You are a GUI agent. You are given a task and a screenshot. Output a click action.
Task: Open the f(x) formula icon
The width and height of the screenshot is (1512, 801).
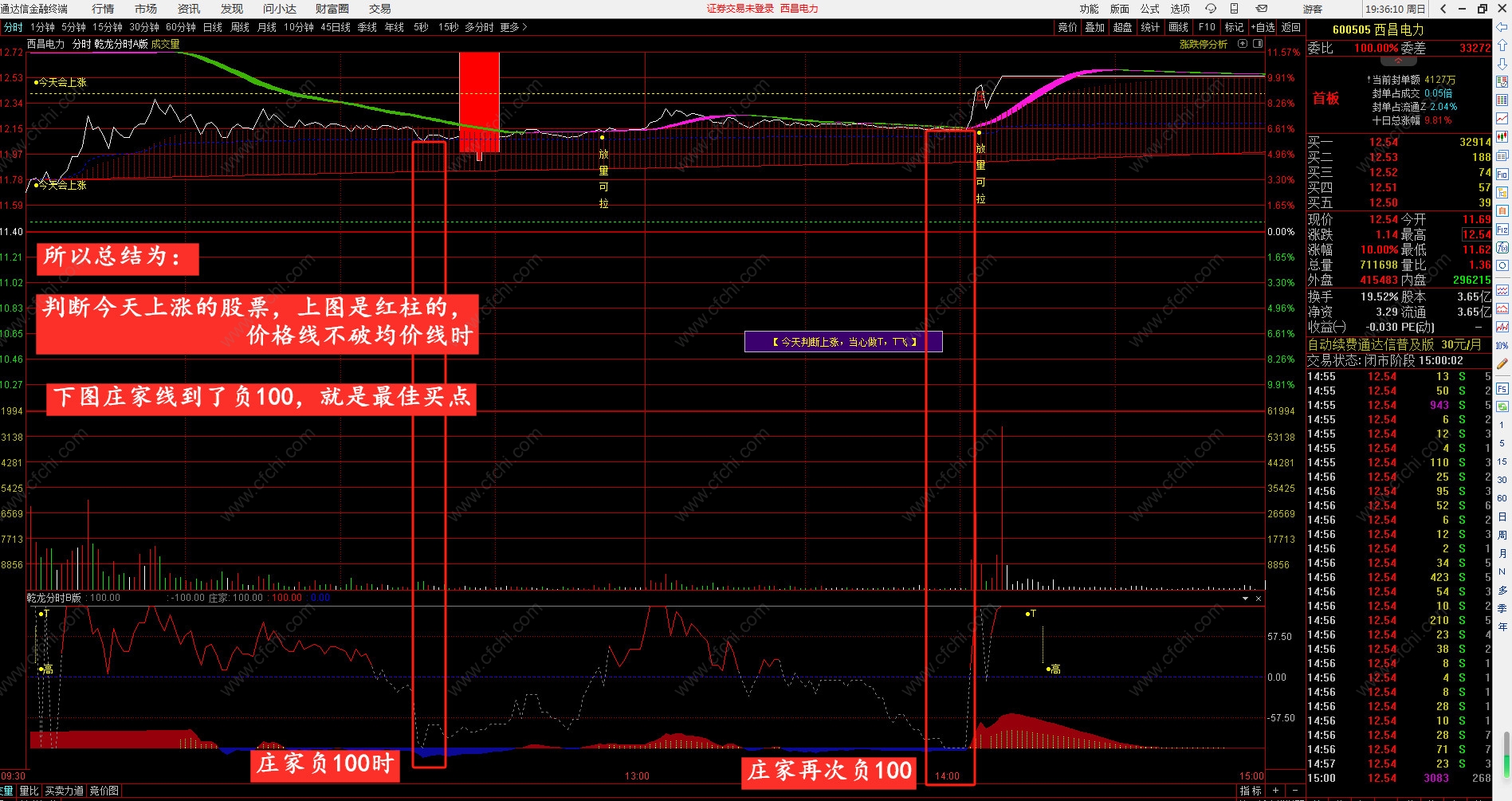1502,248
